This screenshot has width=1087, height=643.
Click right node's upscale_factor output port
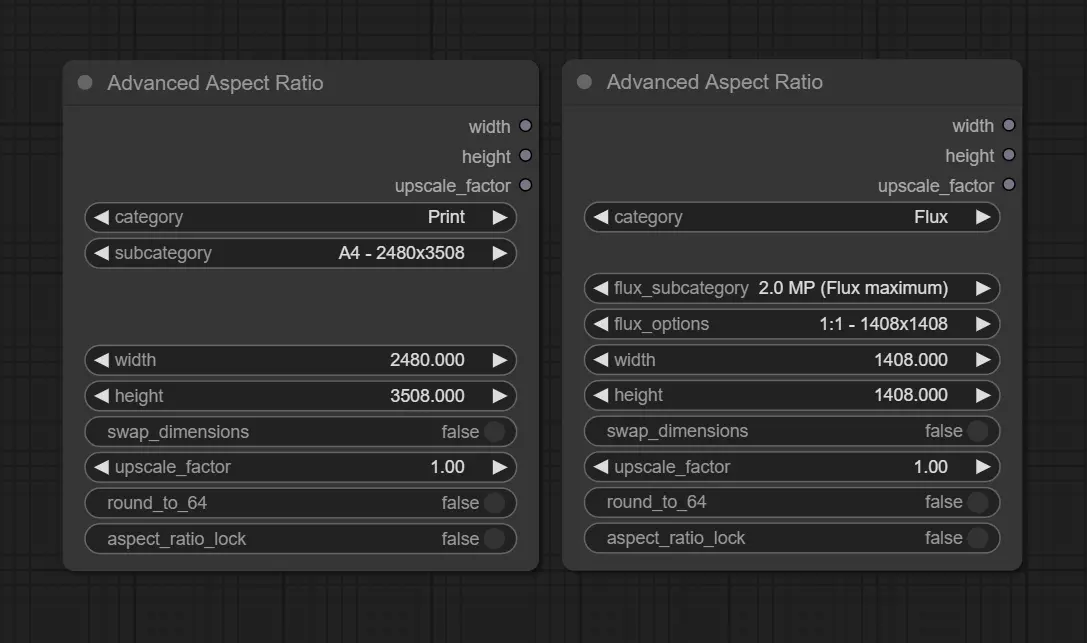pos(1008,185)
